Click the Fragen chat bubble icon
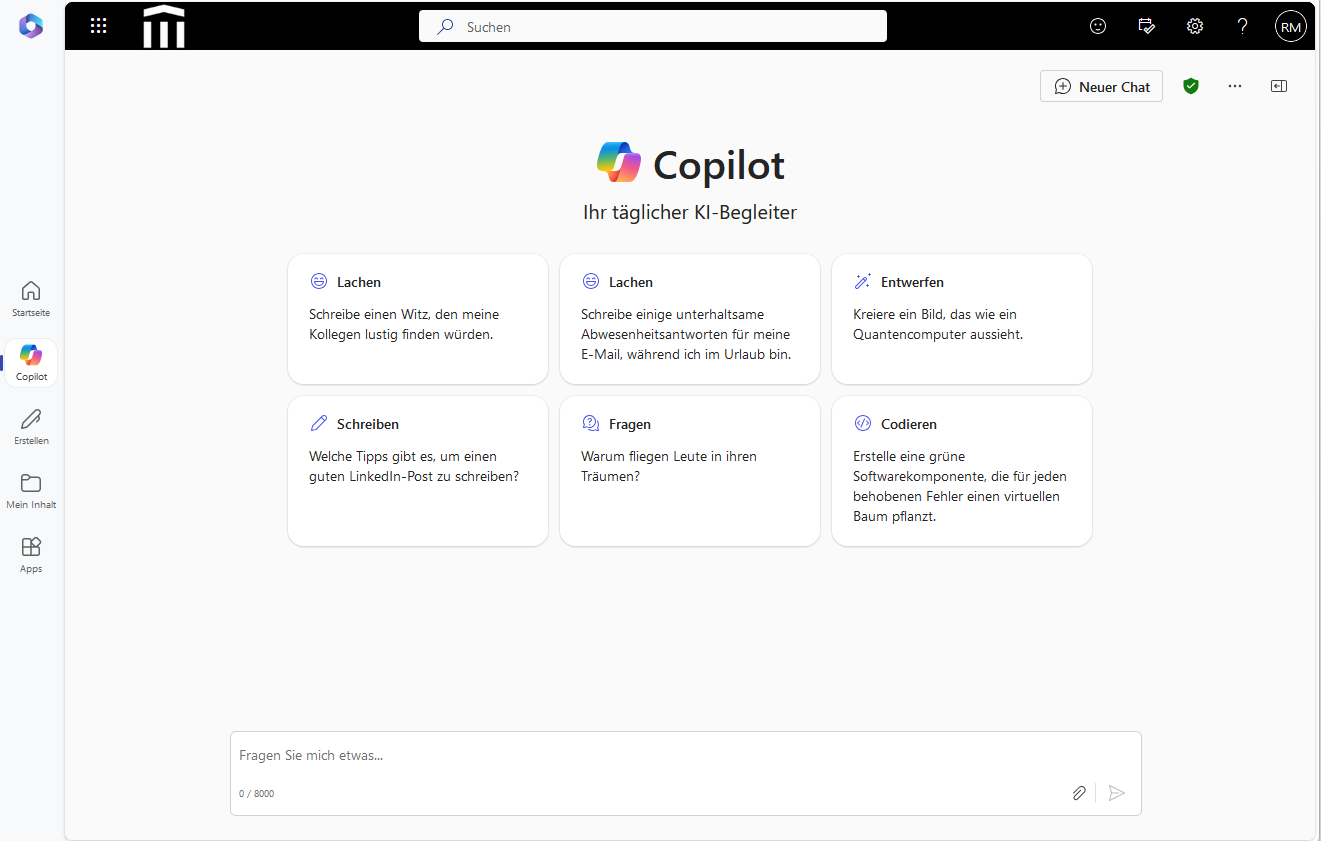The width and height of the screenshot is (1321, 841). [591, 424]
